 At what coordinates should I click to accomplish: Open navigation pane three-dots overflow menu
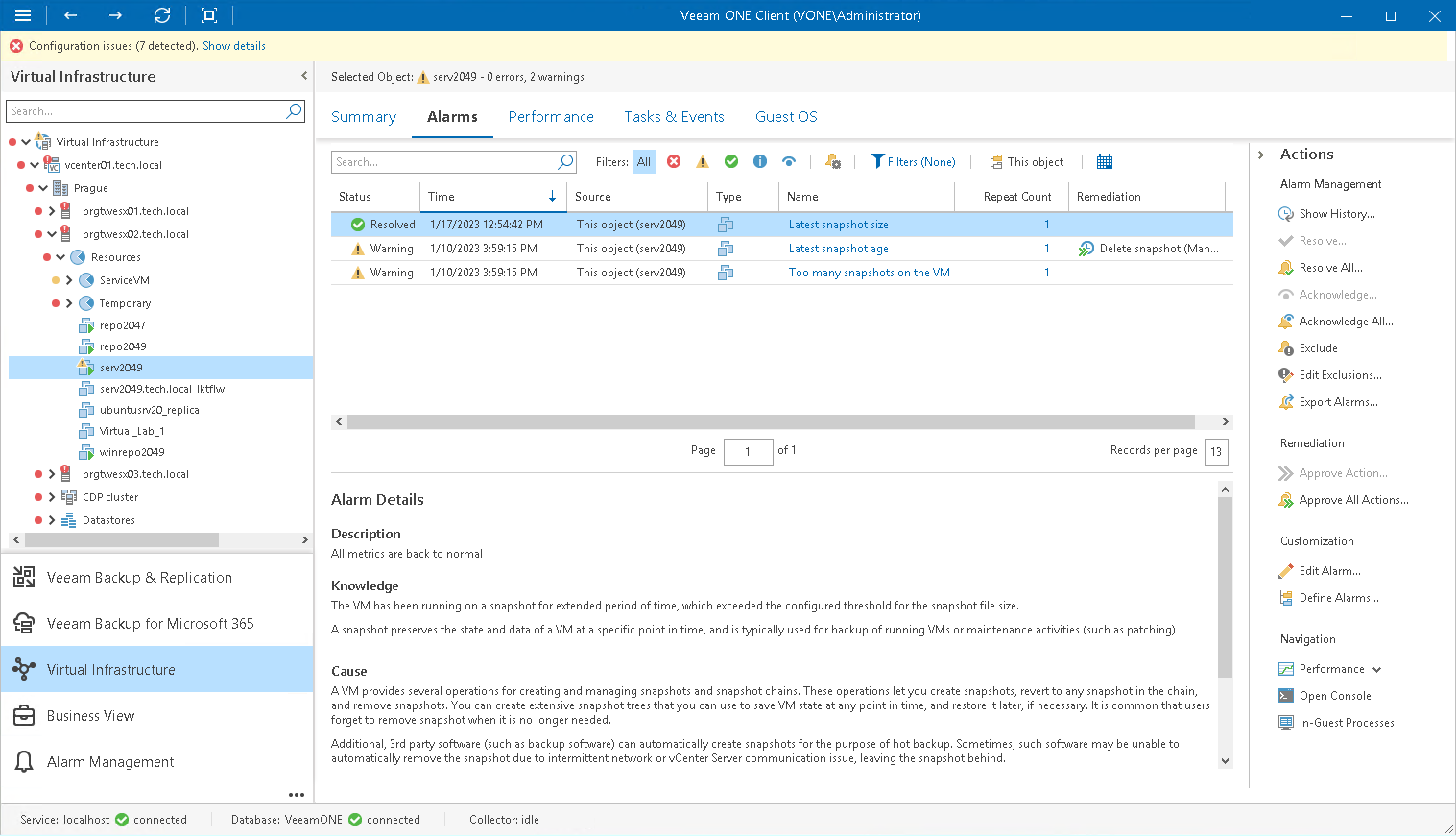coord(297,795)
